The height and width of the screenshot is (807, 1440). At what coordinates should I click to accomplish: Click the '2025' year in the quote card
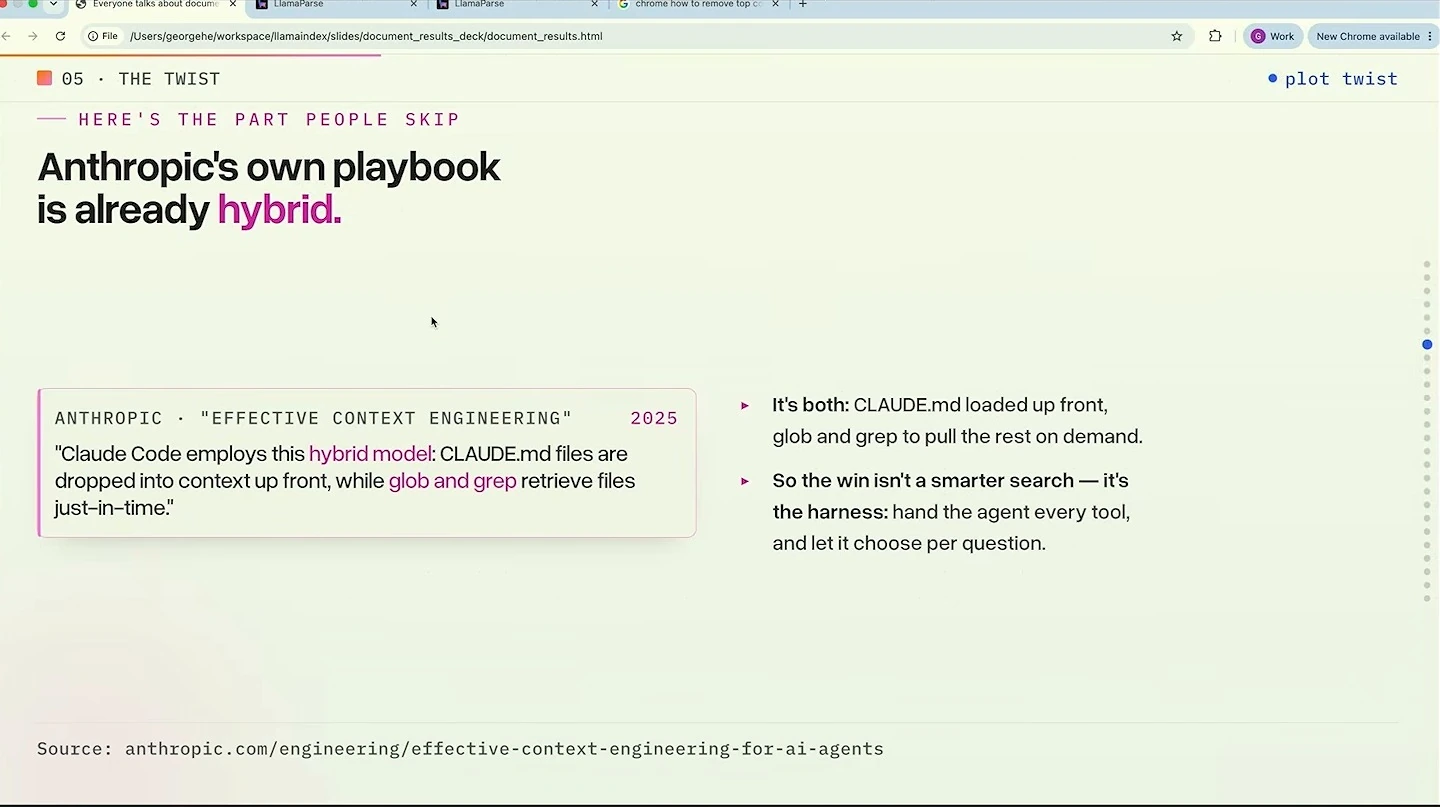[x=654, y=418]
